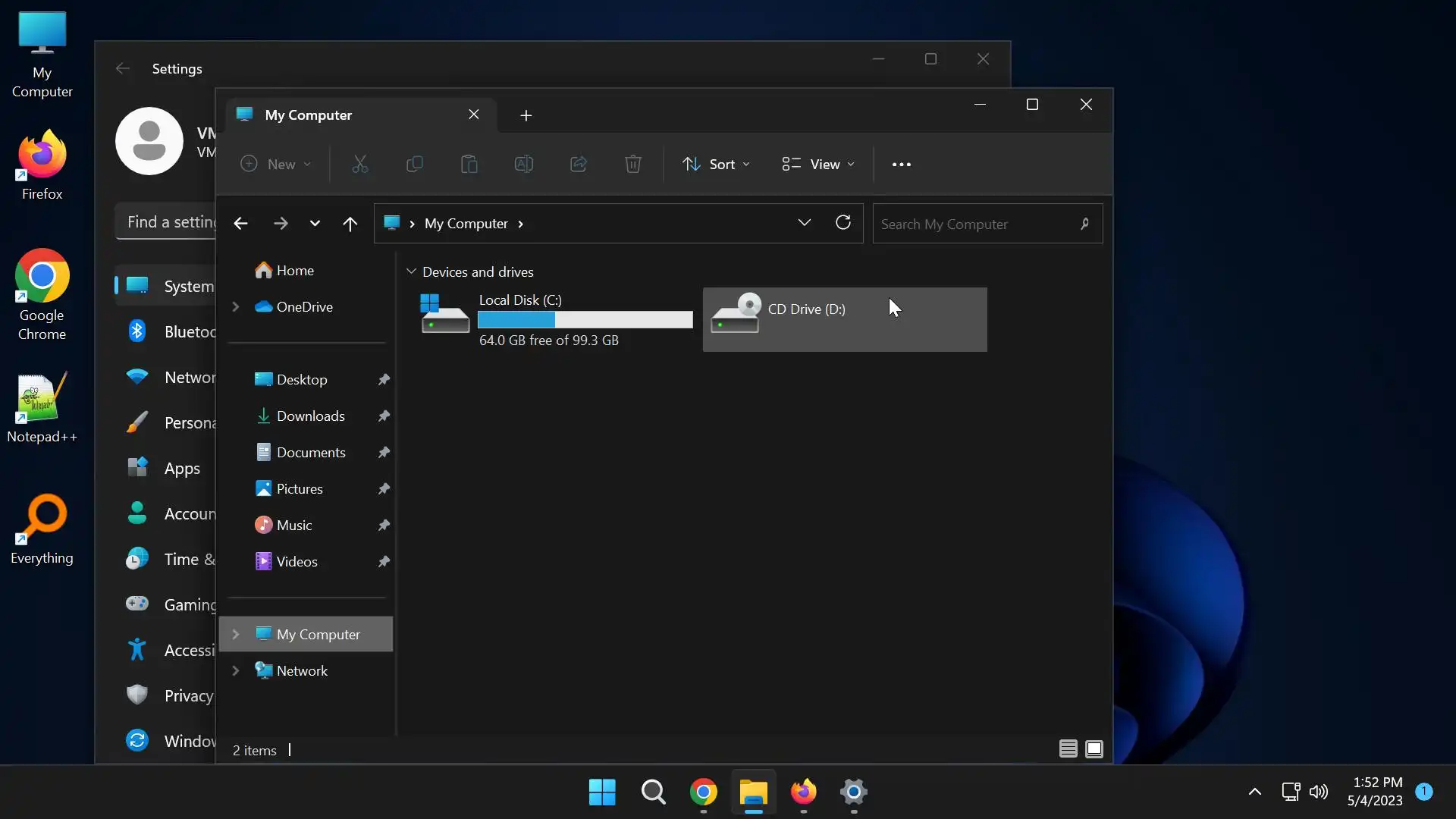
Task: Unpin Desktop from Quick access
Action: click(x=384, y=379)
